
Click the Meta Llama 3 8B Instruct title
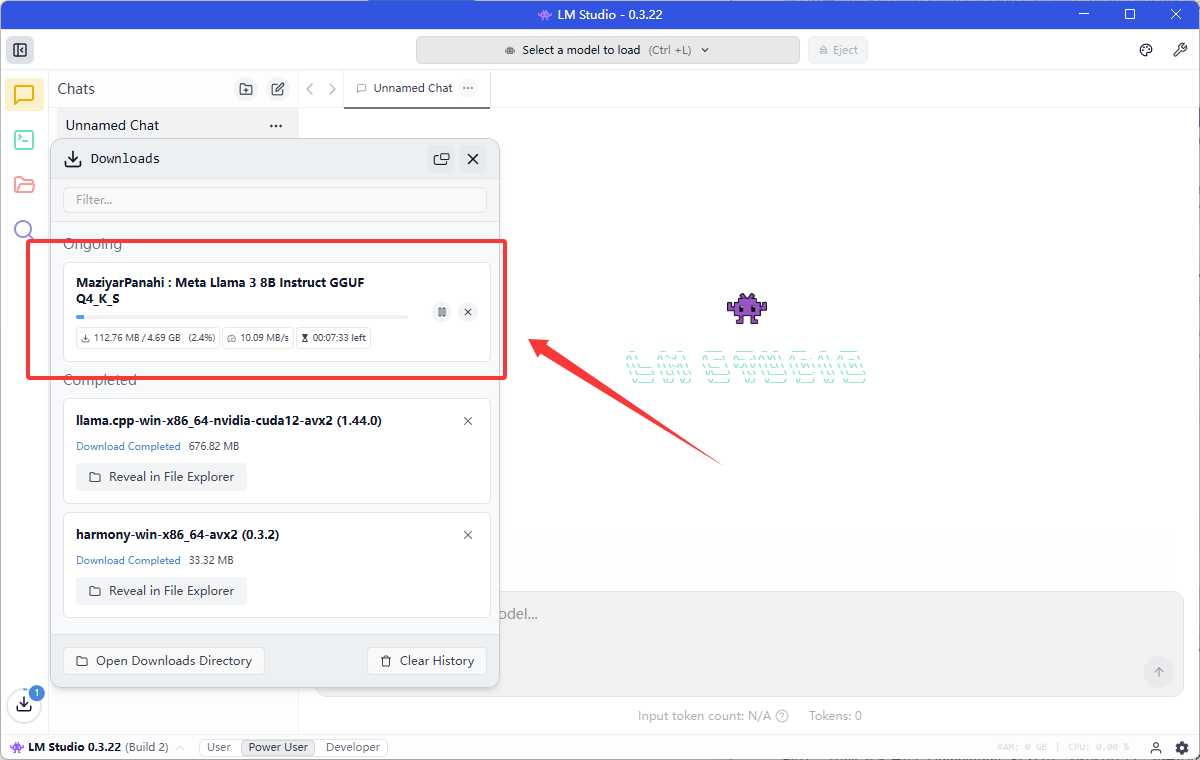click(220, 290)
